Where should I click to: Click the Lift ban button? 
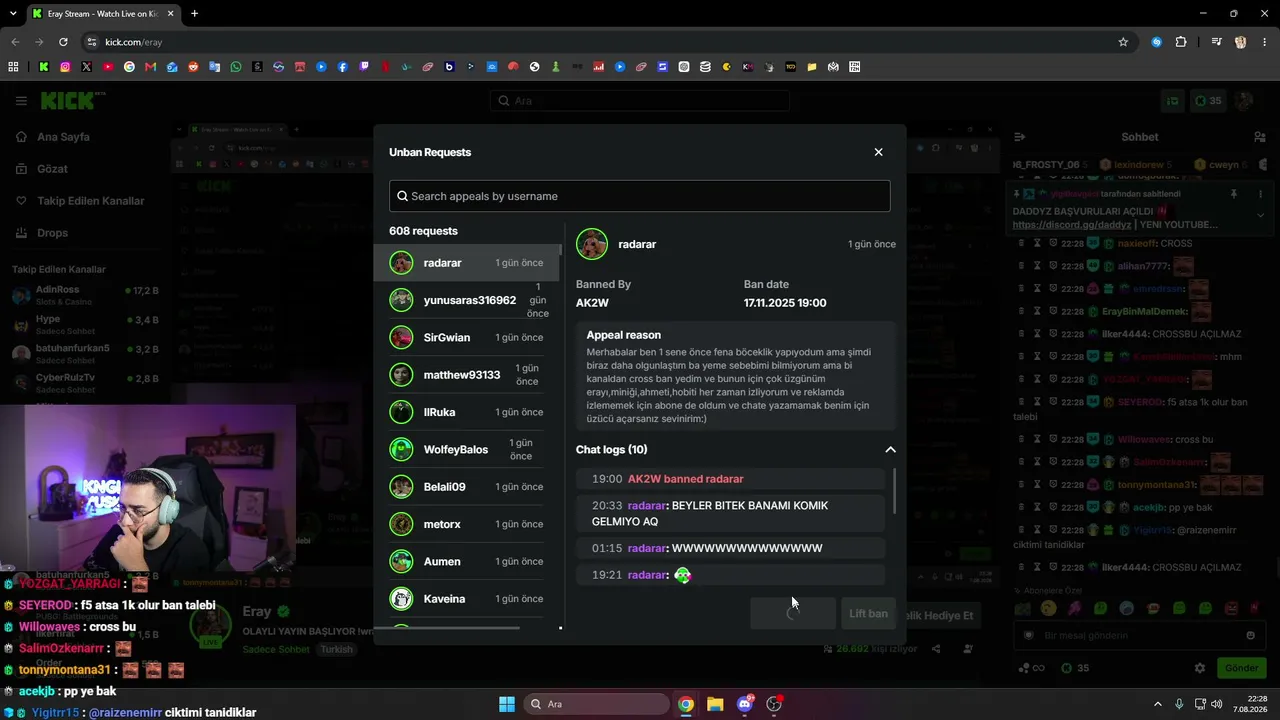[868, 613]
